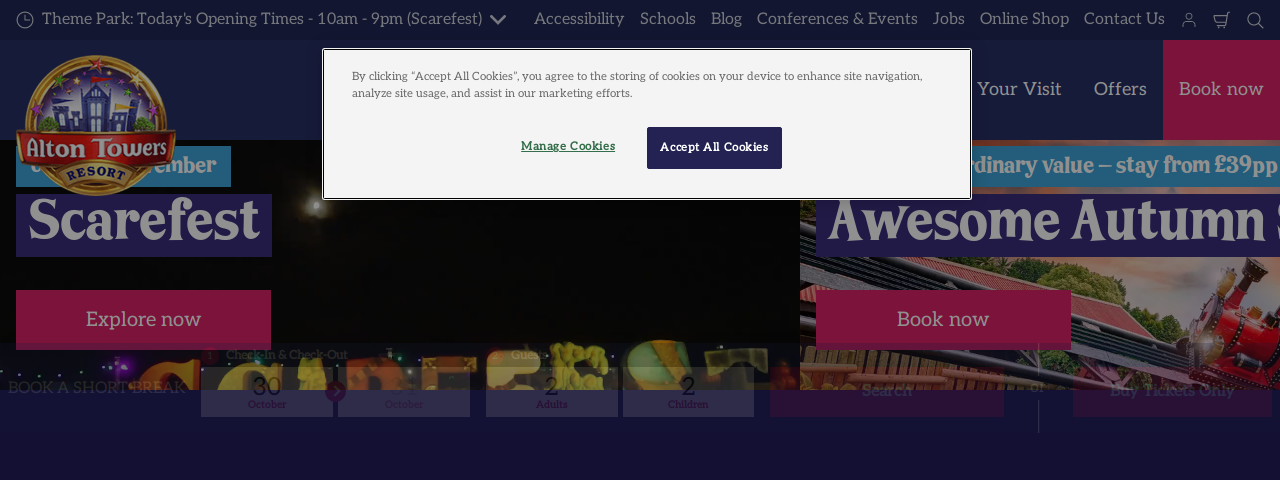Open the shopping basket icon
This screenshot has width=1280, height=480.
coord(1221,20)
